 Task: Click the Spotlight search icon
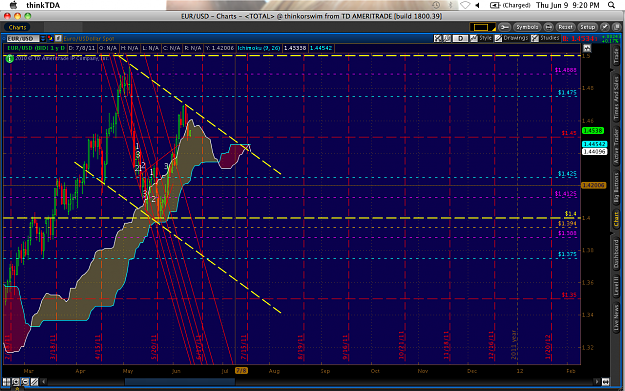pos(611,5)
